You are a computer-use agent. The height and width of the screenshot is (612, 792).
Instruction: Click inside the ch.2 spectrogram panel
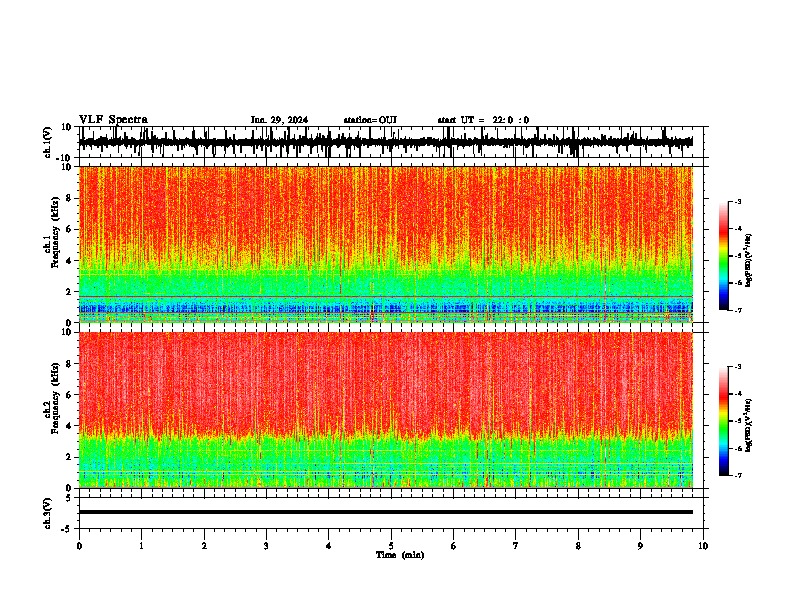click(385, 410)
